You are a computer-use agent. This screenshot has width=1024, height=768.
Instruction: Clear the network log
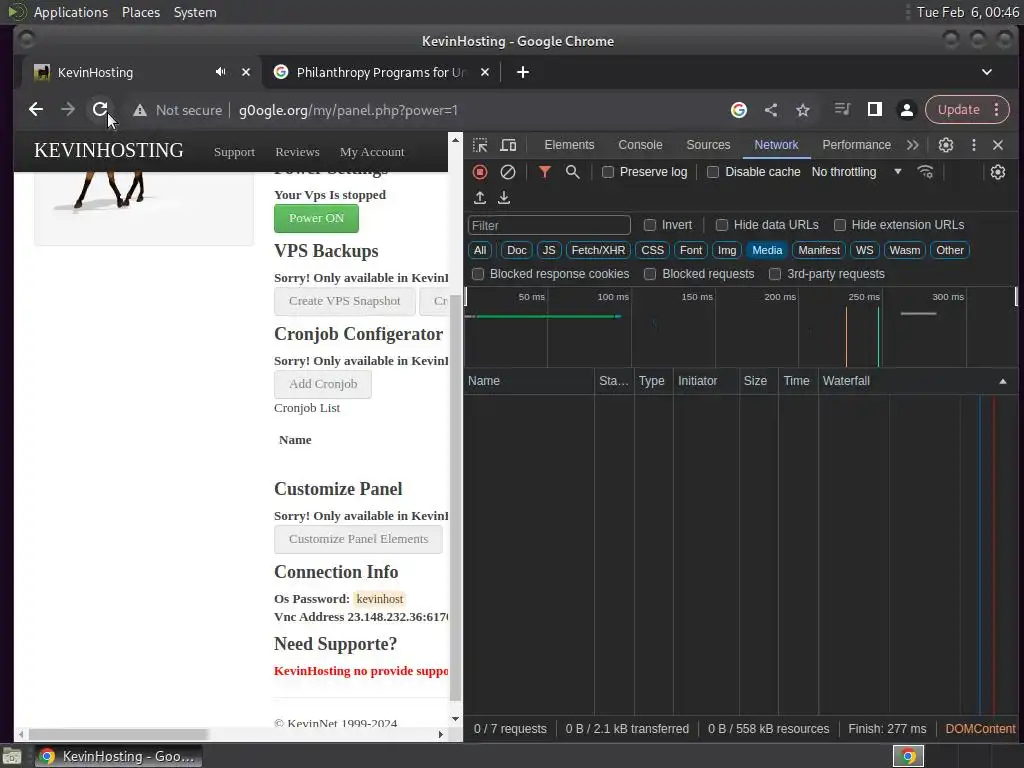click(507, 172)
